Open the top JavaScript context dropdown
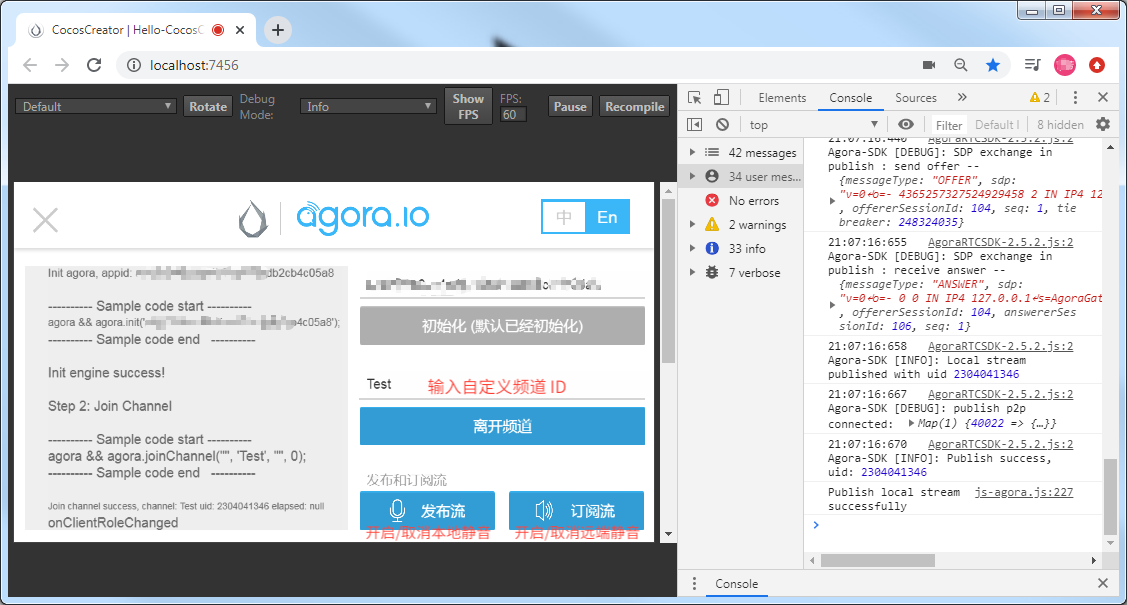This screenshot has width=1127, height=605. [x=813, y=125]
